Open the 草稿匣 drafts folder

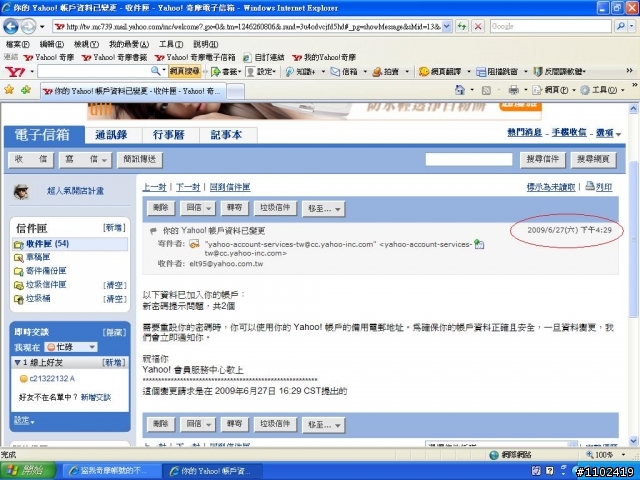click(38, 258)
